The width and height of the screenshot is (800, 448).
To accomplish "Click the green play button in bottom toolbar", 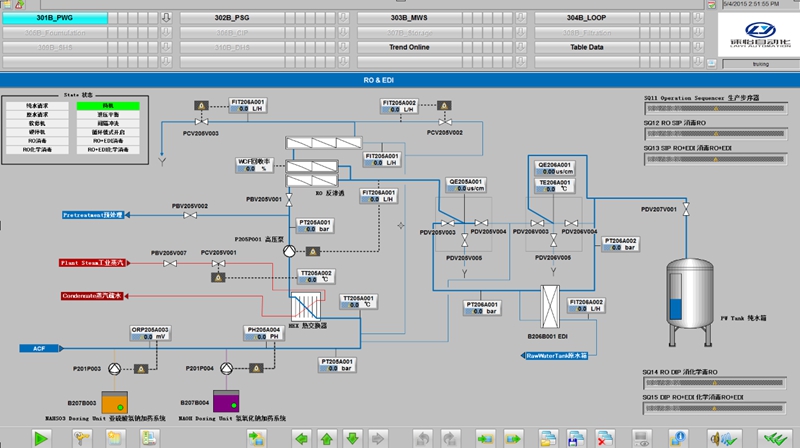I will tap(42, 438).
